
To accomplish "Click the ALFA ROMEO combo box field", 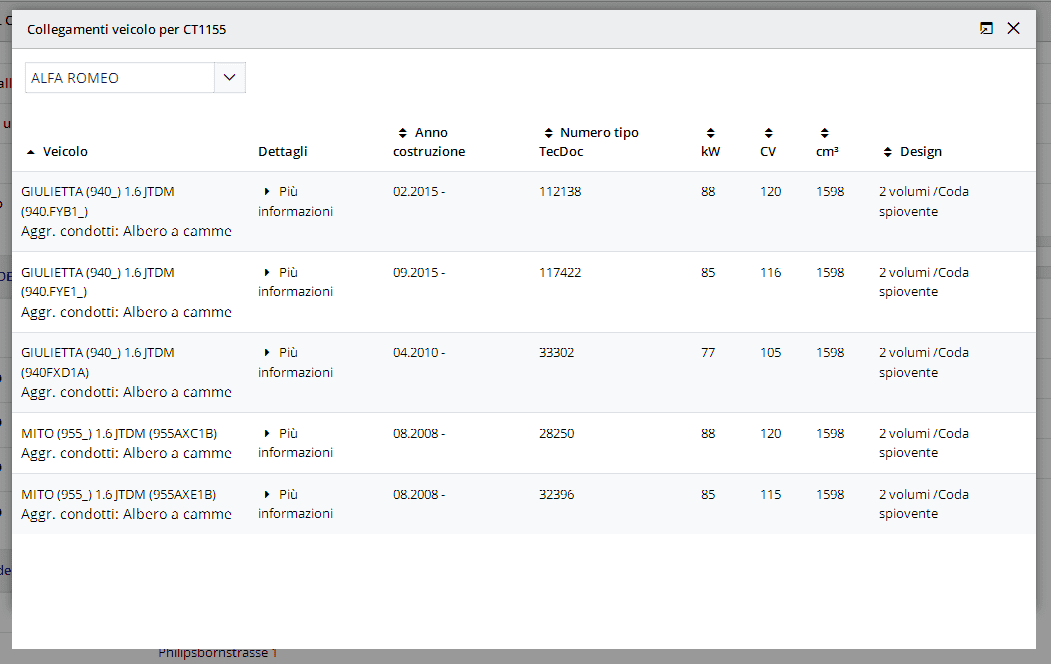I will (120, 78).
